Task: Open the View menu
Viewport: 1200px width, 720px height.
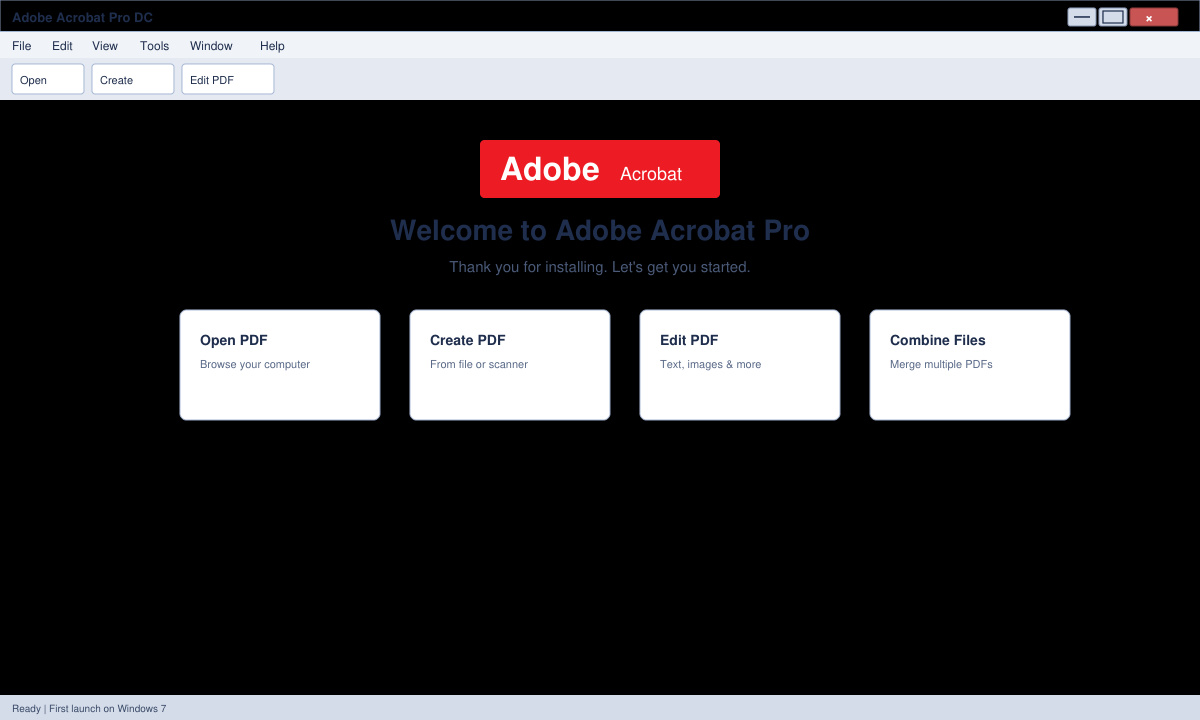Action: 105,46
